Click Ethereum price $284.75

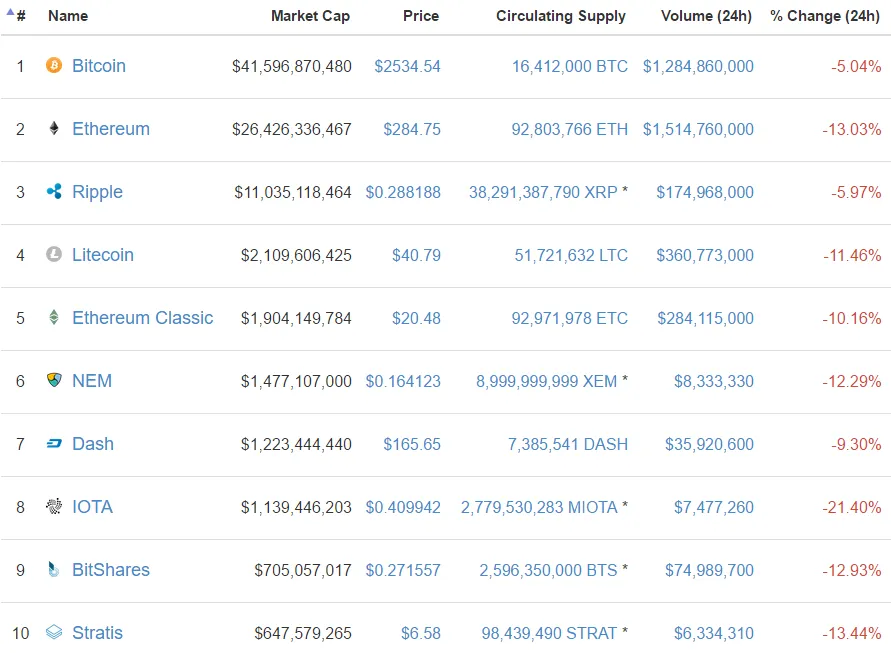(412, 130)
